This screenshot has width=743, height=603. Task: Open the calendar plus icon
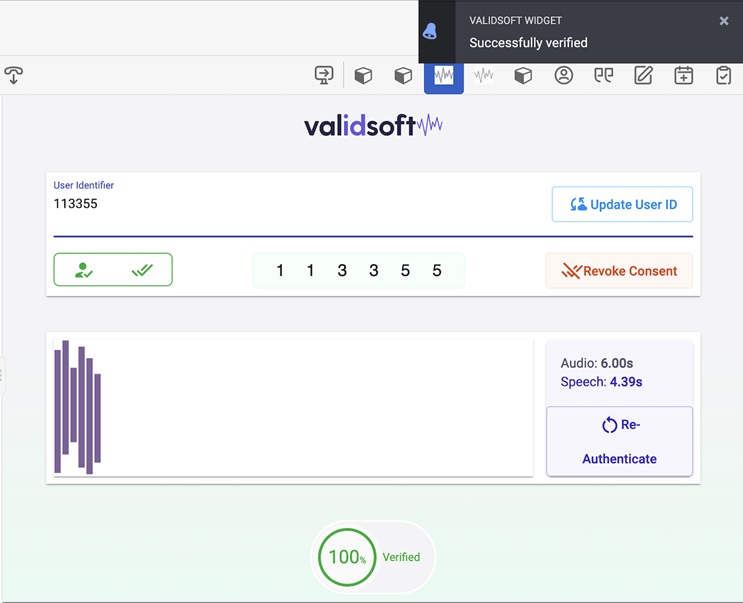pyautogui.click(x=683, y=75)
